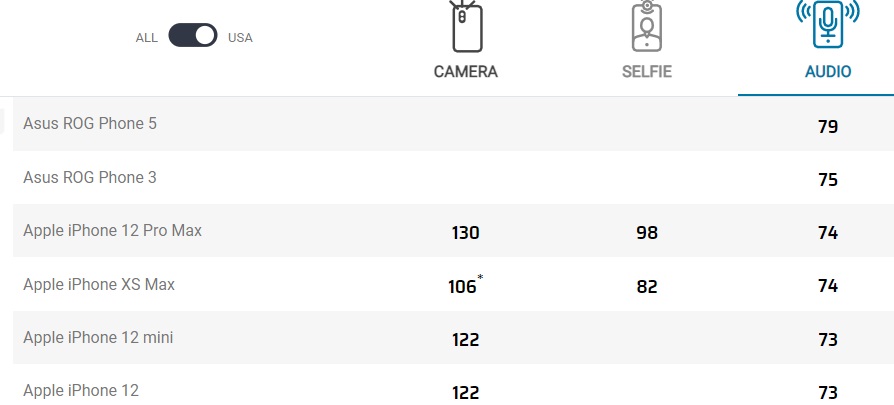
Task: Open the Apple iPhone 12 mini entry
Action: click(98, 338)
